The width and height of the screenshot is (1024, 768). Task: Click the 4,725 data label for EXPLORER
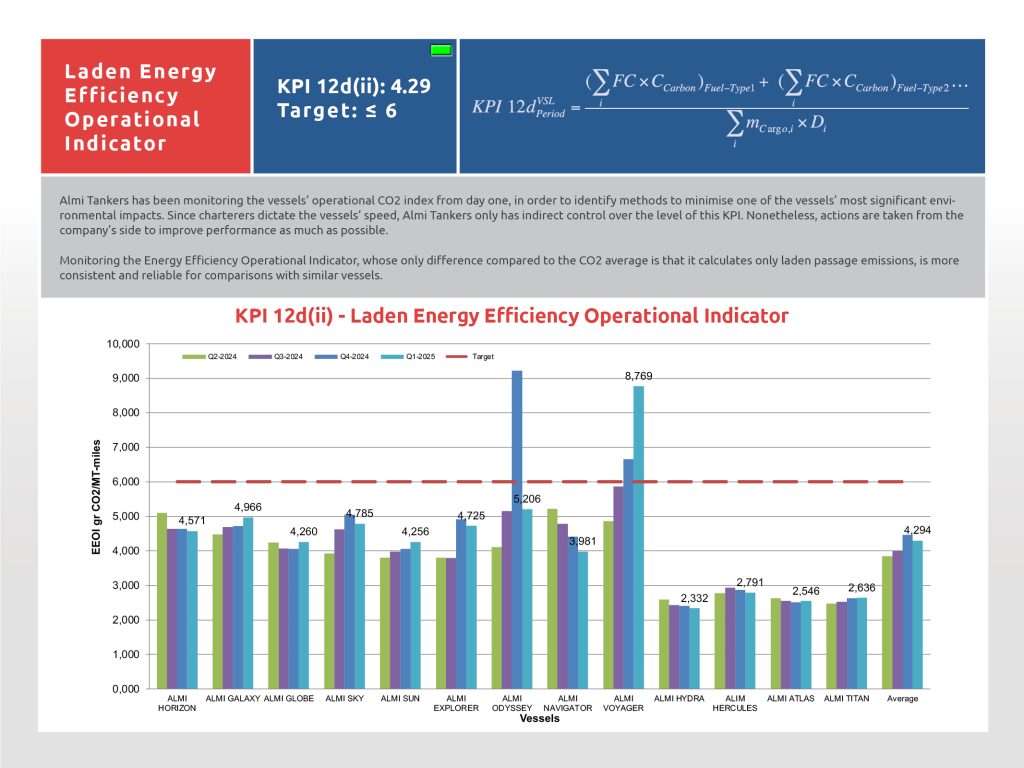tap(471, 515)
